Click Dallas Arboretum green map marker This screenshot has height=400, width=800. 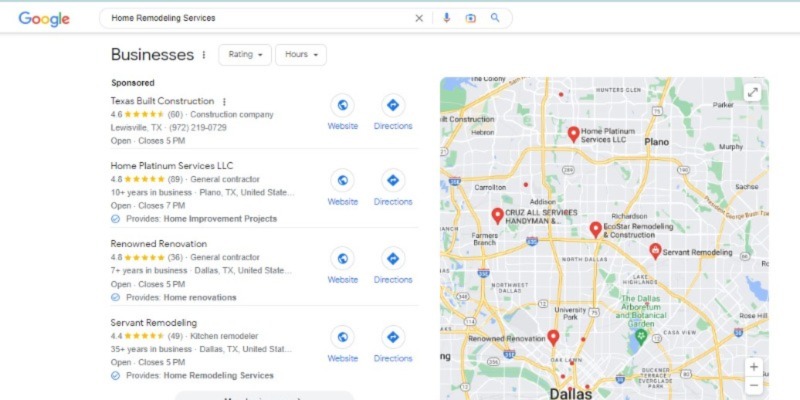pyautogui.click(x=641, y=336)
